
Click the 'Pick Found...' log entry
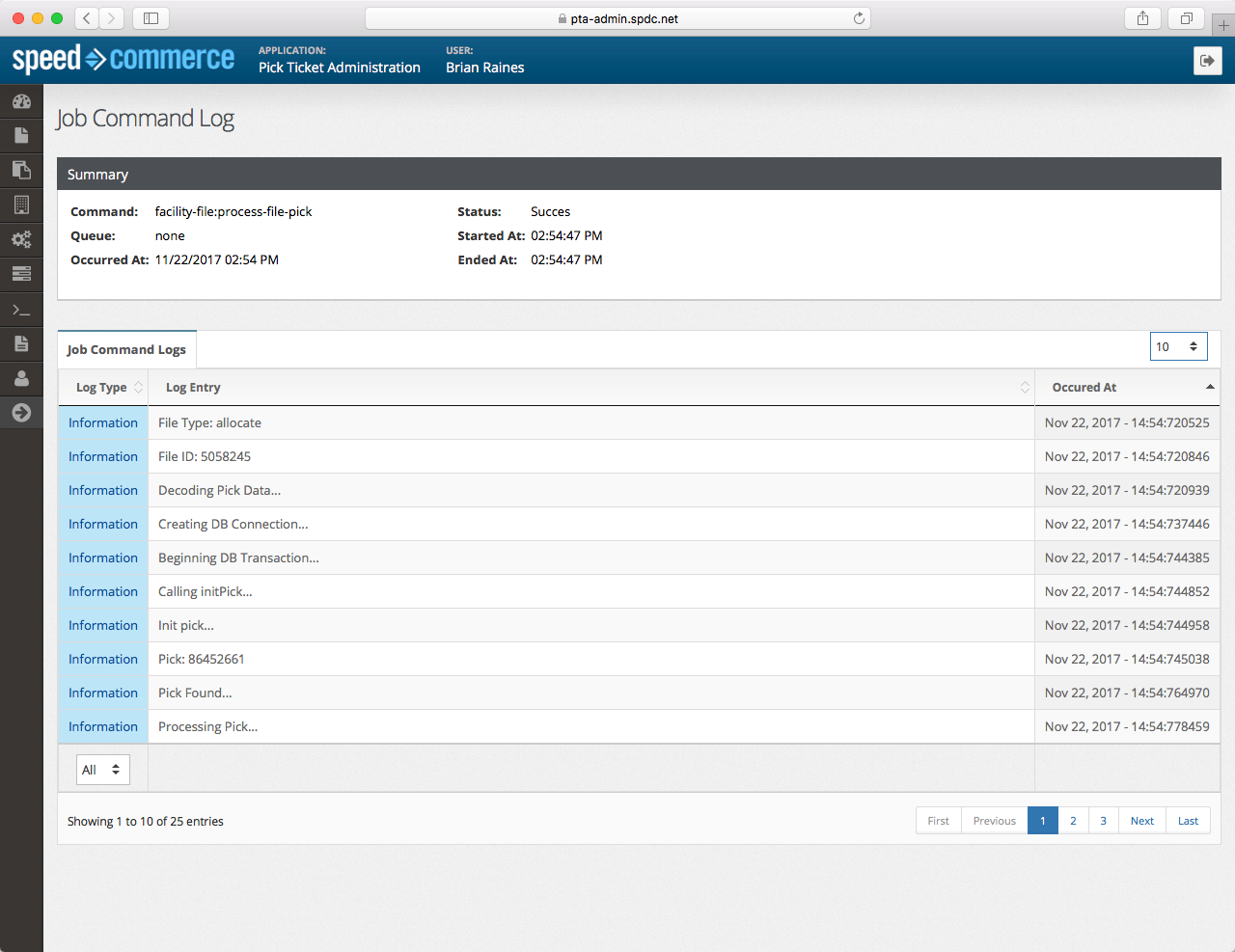click(x=195, y=693)
